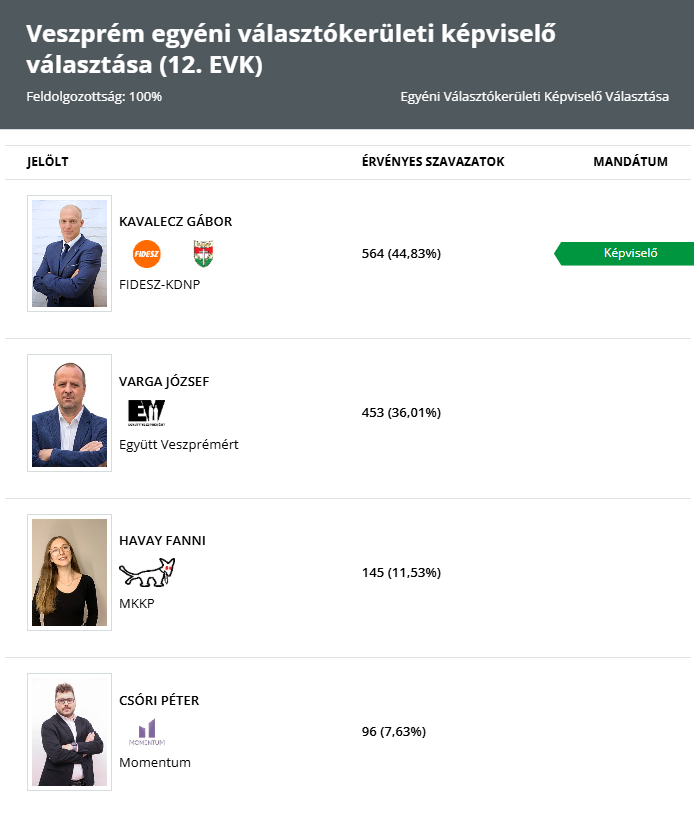The height and width of the screenshot is (825, 694).
Task: Click Kavalecz's 564 (44,83%) vote count
Action: 401,253
